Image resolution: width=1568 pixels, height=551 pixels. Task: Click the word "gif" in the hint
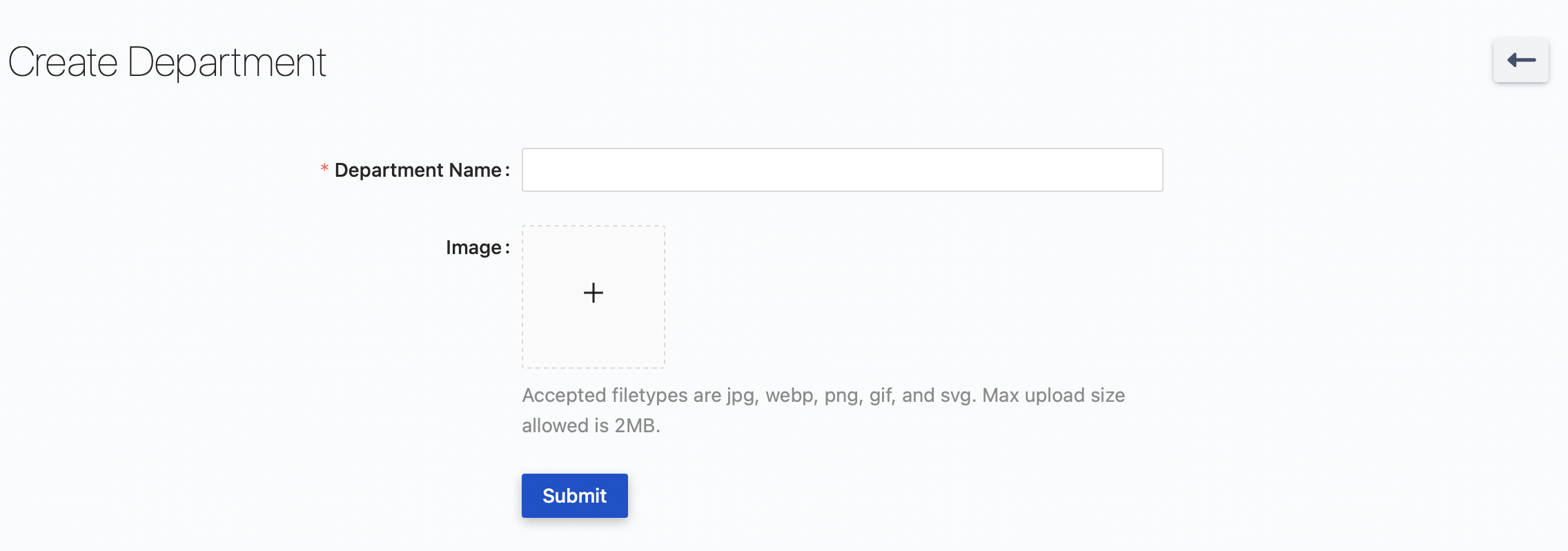point(881,396)
